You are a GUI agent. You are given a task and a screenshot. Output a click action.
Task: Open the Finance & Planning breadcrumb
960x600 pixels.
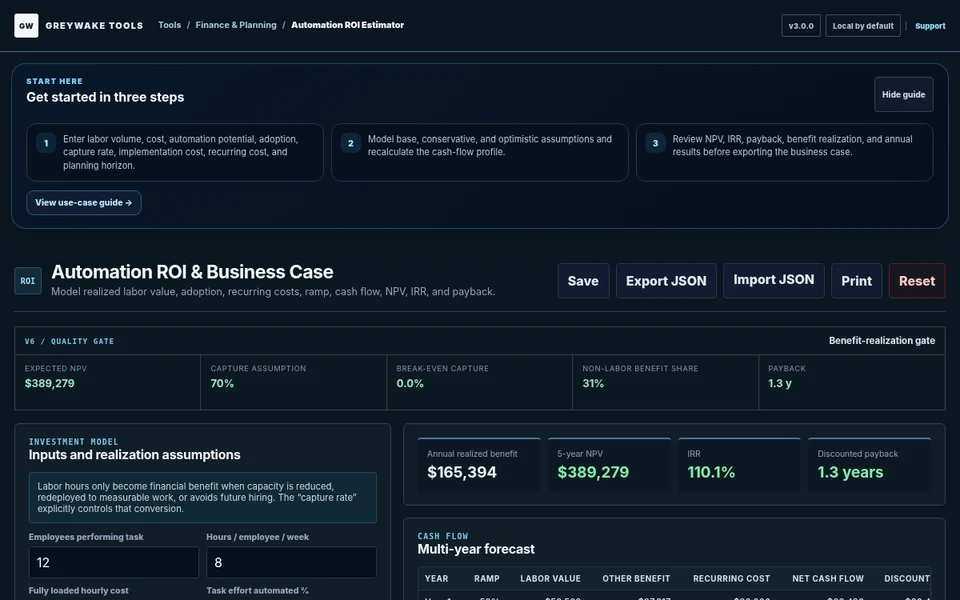coord(236,25)
